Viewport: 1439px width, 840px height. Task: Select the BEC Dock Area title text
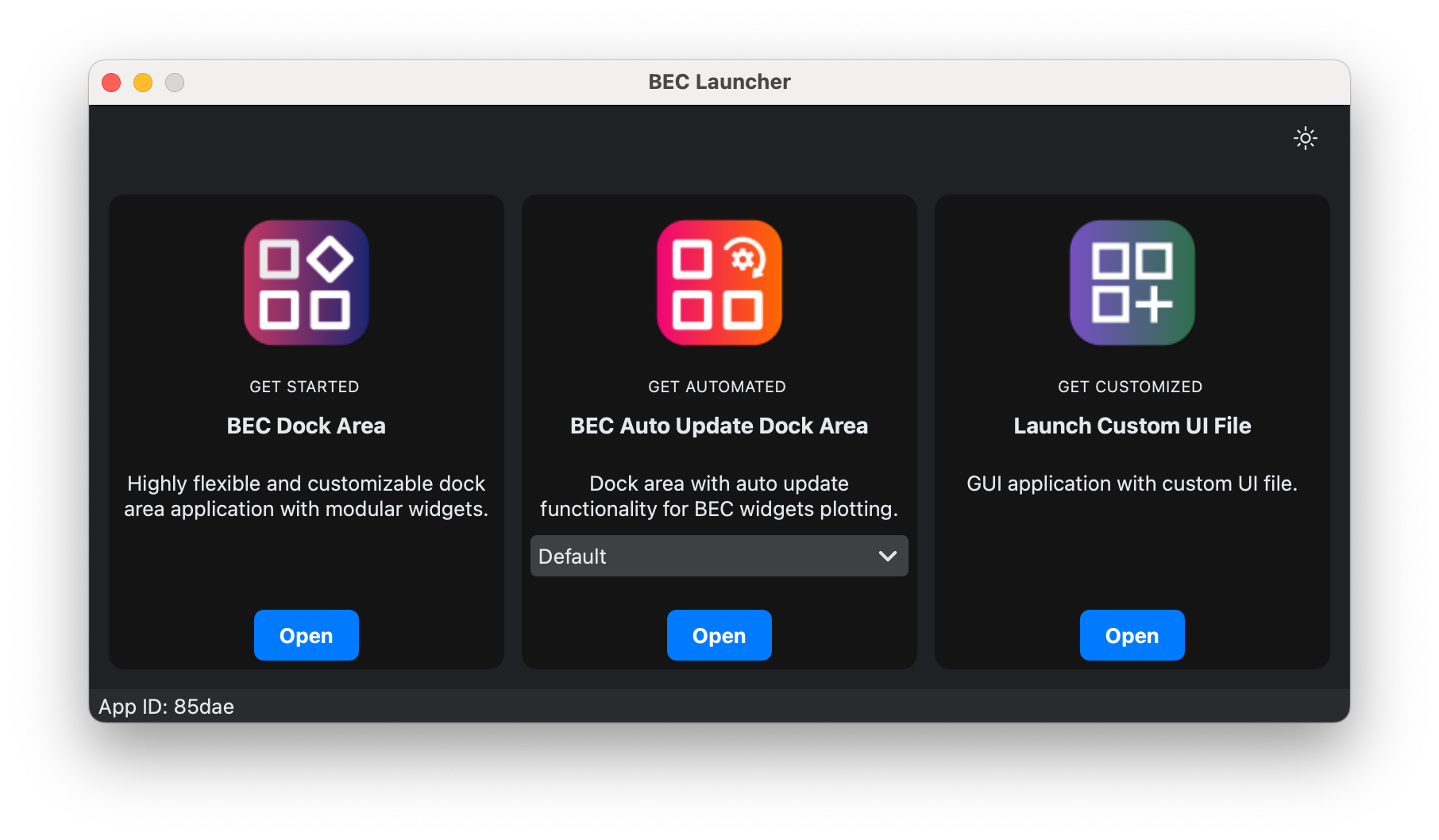point(306,426)
